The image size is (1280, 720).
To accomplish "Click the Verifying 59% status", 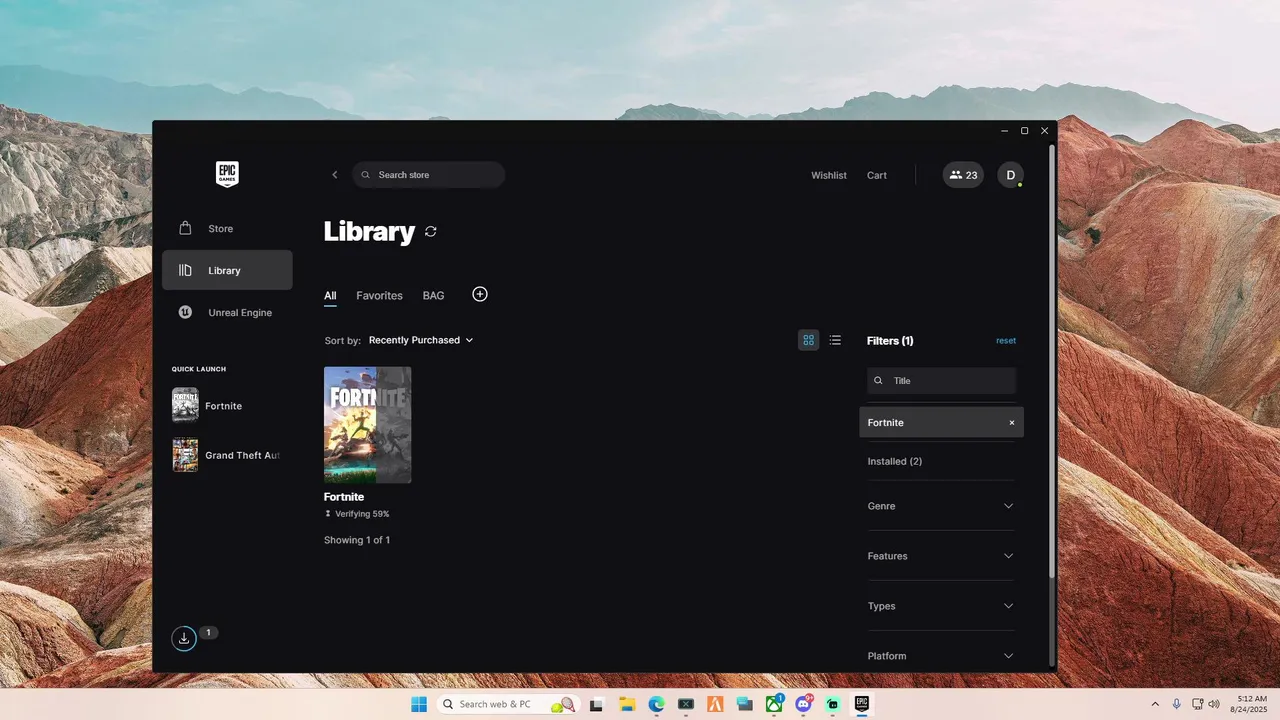I will pyautogui.click(x=357, y=514).
